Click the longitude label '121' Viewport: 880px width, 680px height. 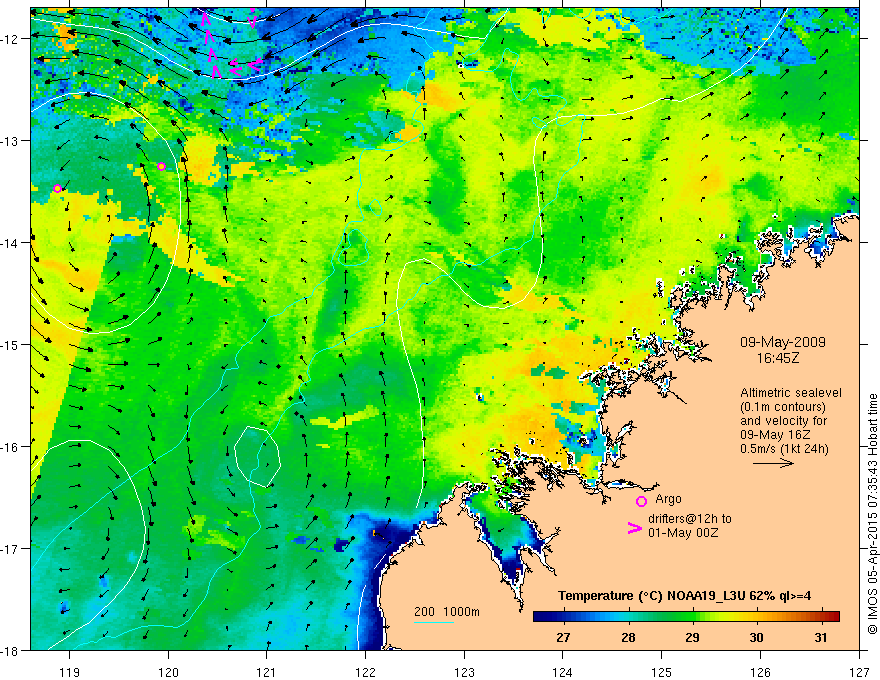point(267,673)
